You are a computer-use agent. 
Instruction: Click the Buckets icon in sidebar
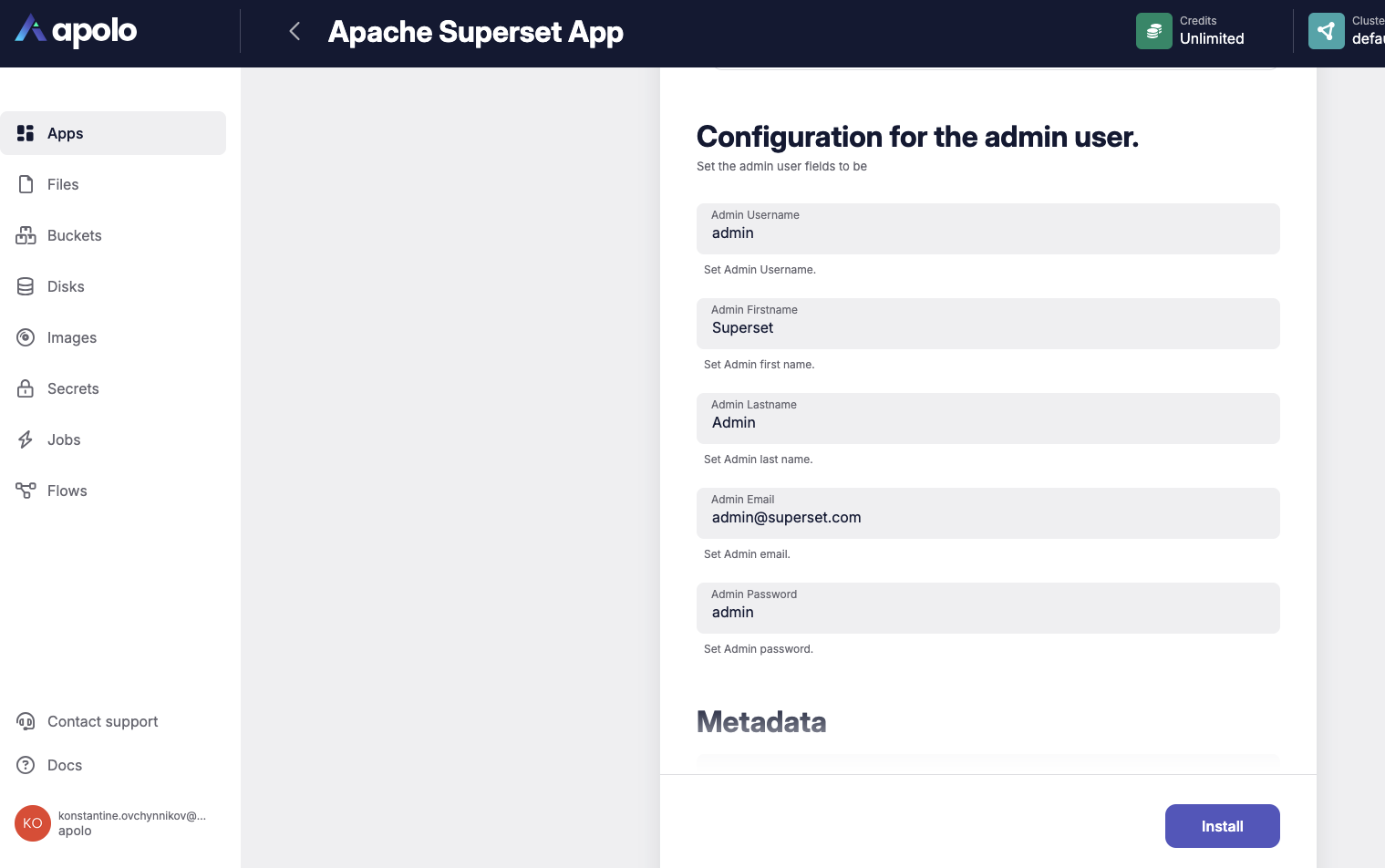click(x=26, y=235)
